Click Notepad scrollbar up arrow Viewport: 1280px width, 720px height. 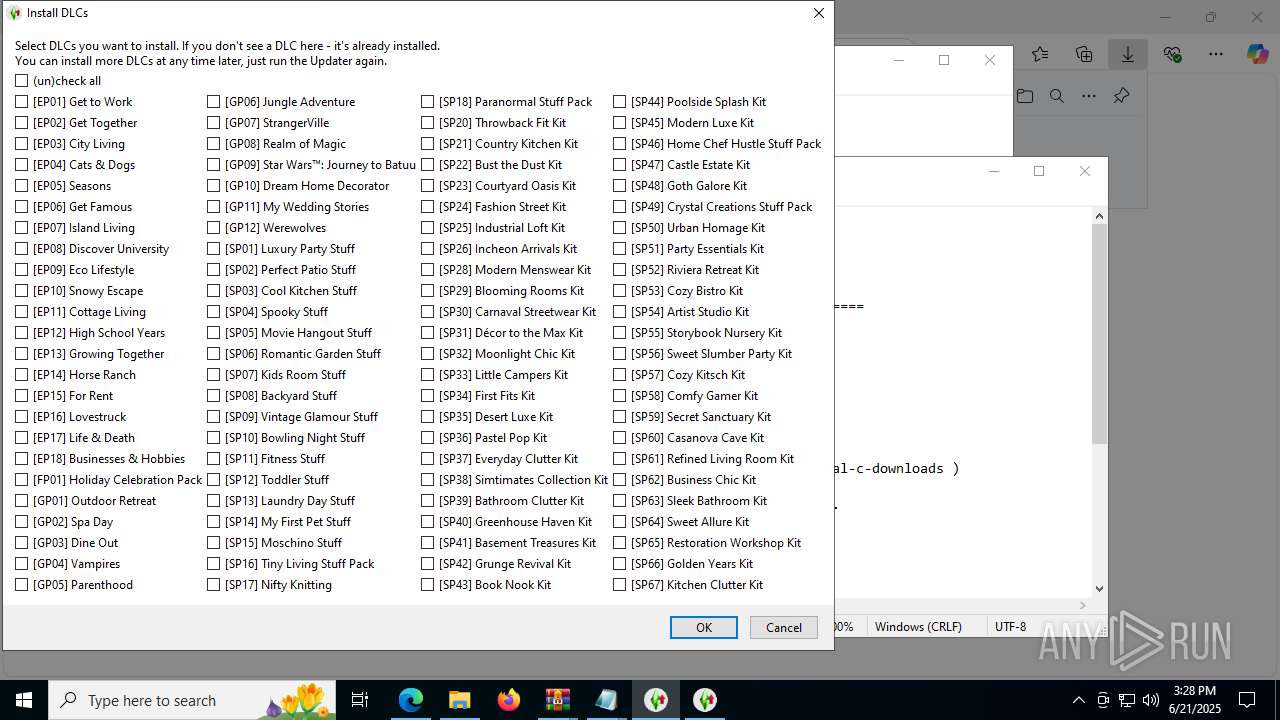click(x=1099, y=216)
